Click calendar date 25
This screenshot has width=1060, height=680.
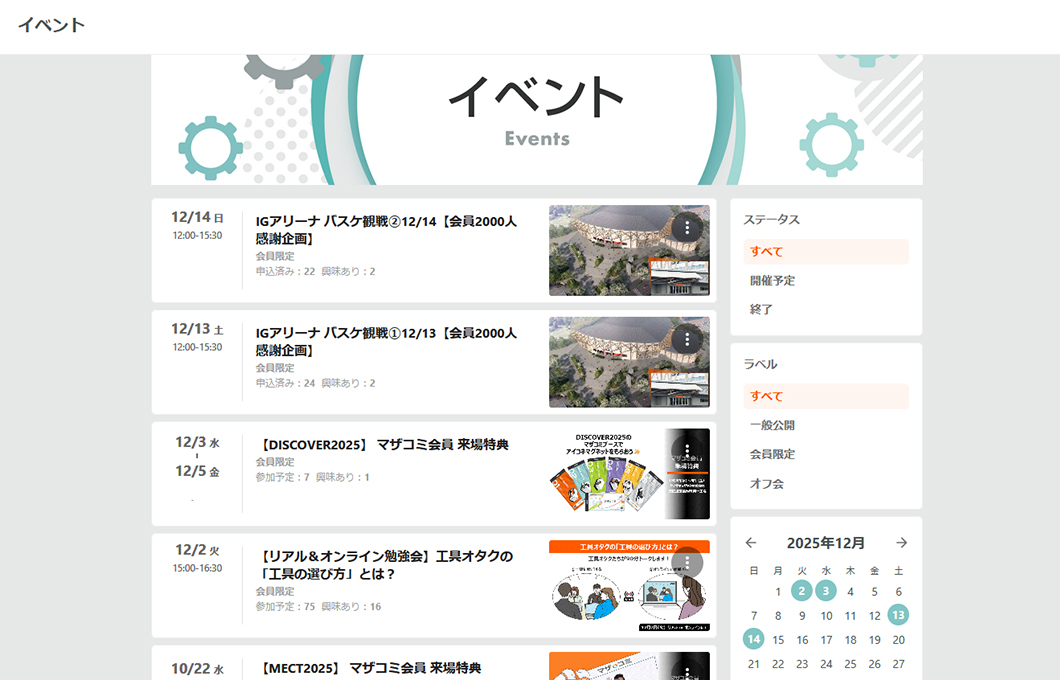pyautogui.click(x=850, y=664)
